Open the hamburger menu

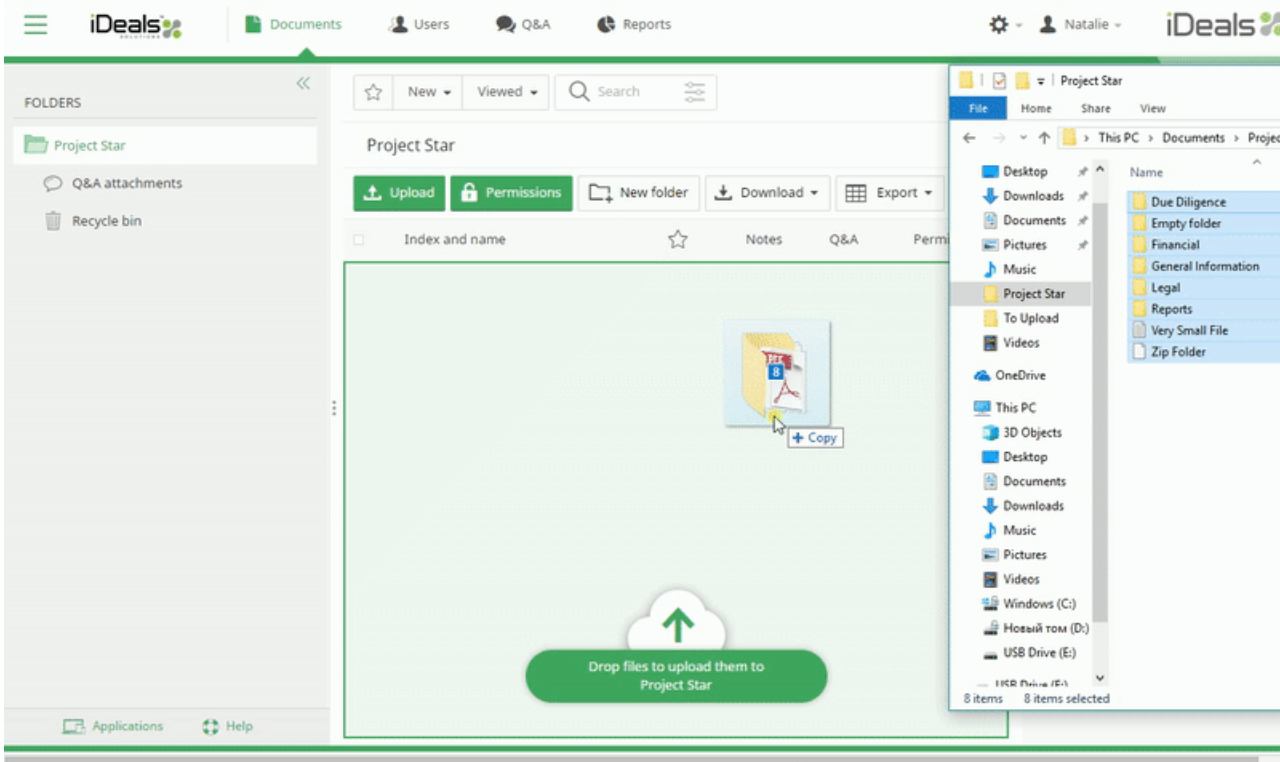click(x=36, y=23)
